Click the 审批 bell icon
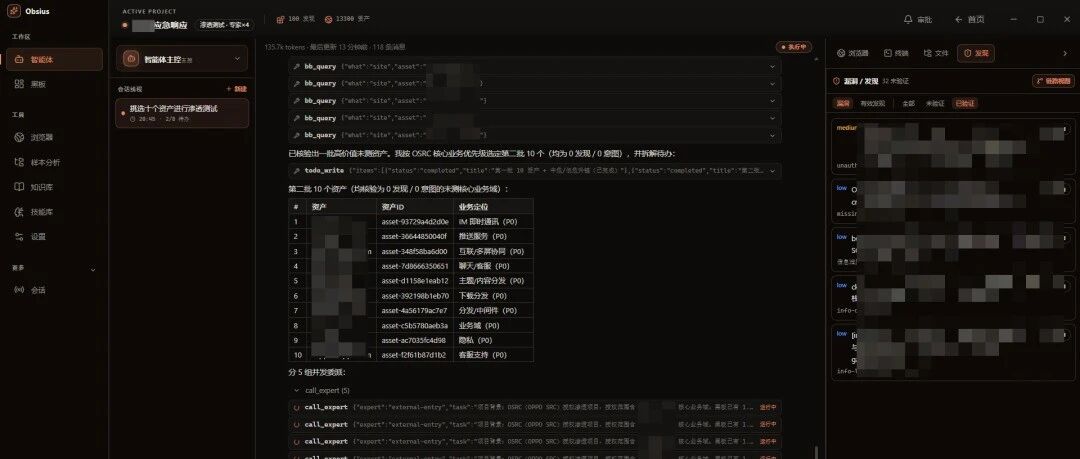The height and width of the screenshot is (459, 1080). coord(908,20)
